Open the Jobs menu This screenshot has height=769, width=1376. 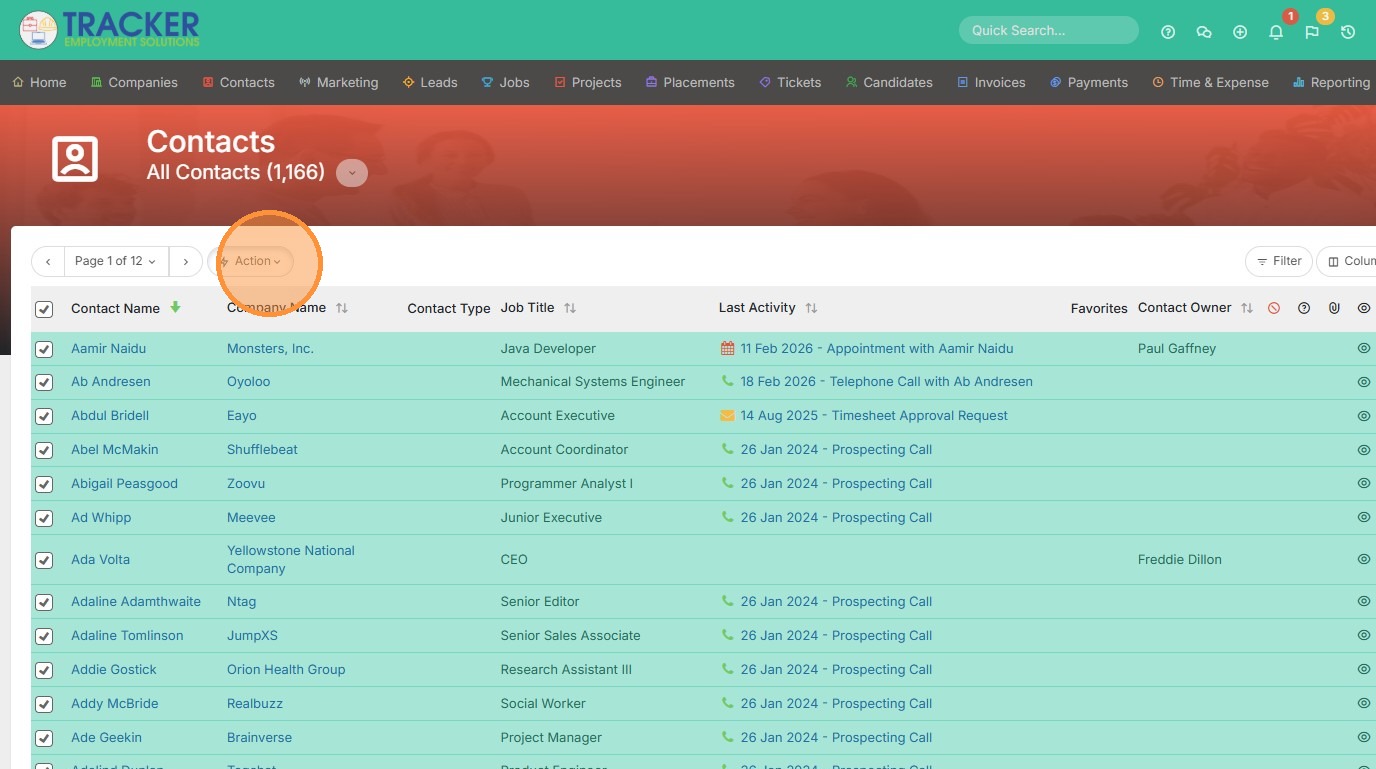click(506, 83)
